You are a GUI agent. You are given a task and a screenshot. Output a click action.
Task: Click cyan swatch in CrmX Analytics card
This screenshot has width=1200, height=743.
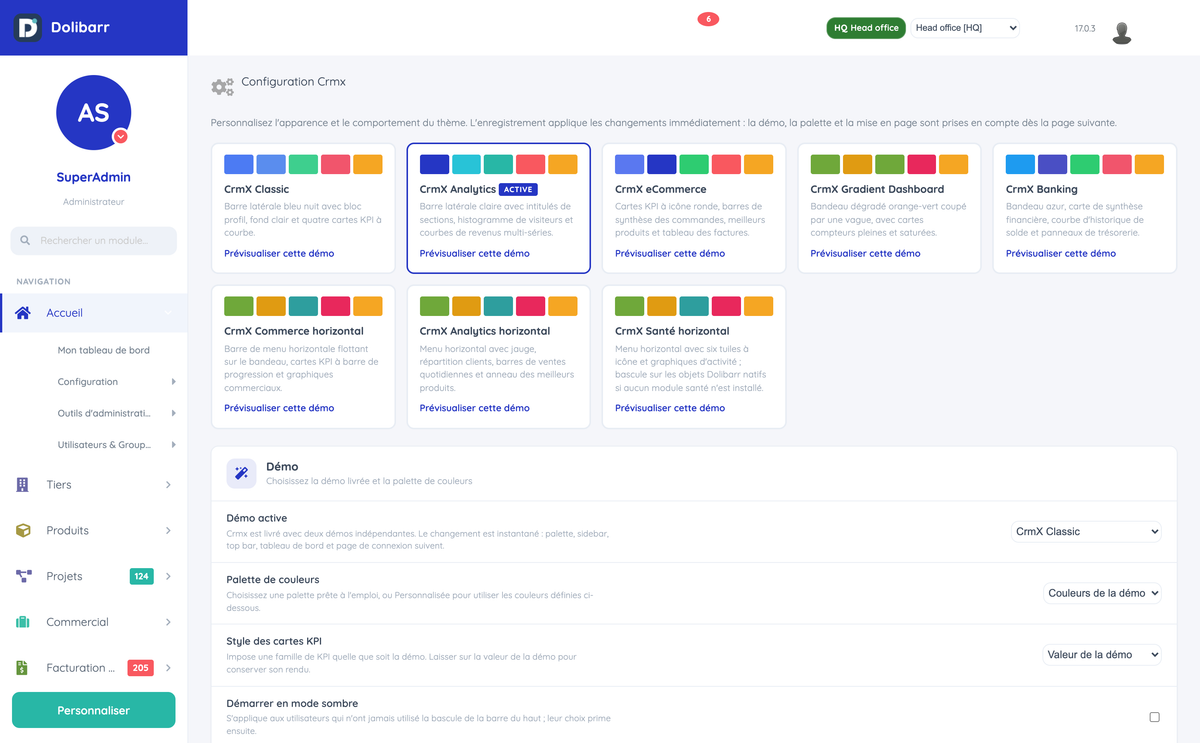(x=466, y=165)
